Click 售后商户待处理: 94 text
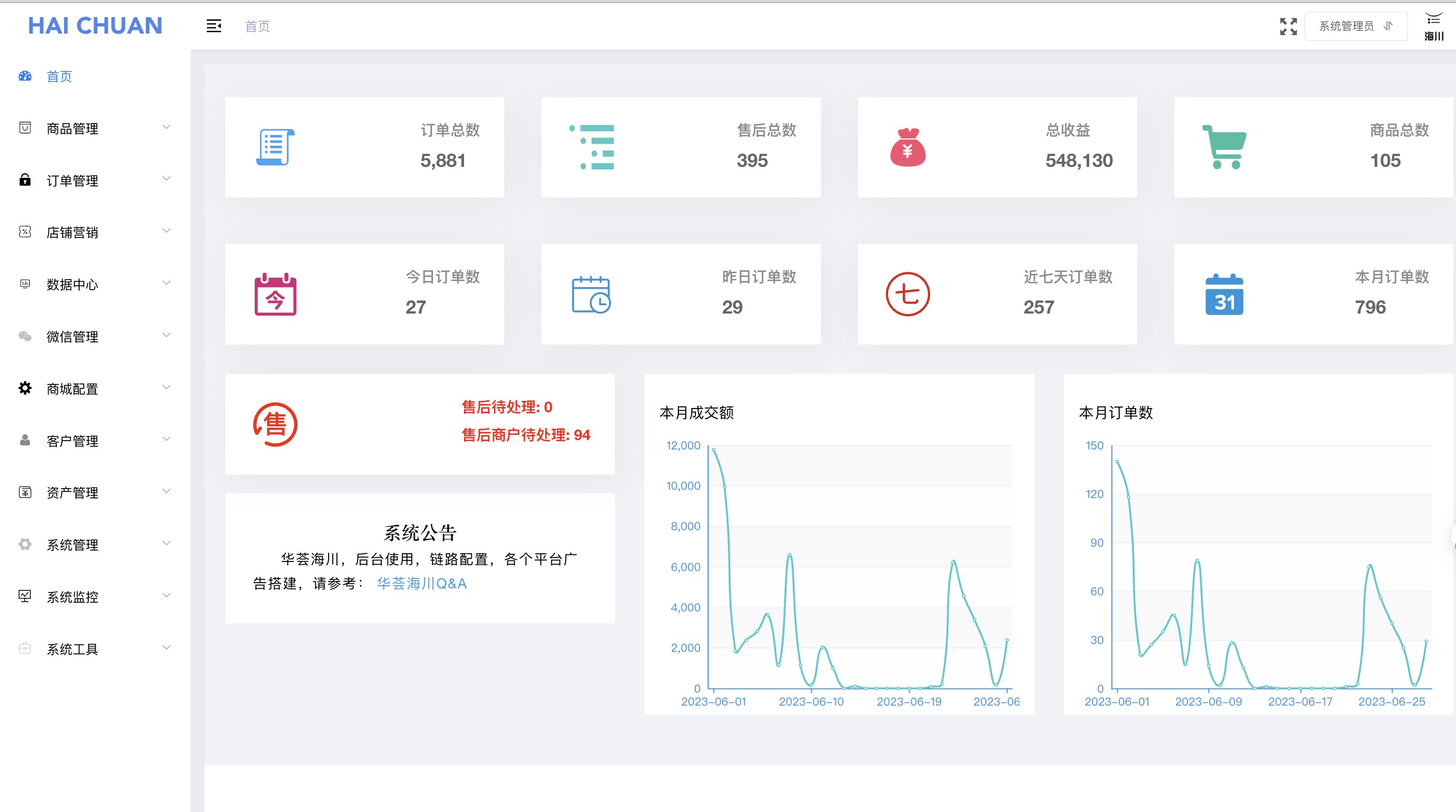 pyautogui.click(x=526, y=434)
